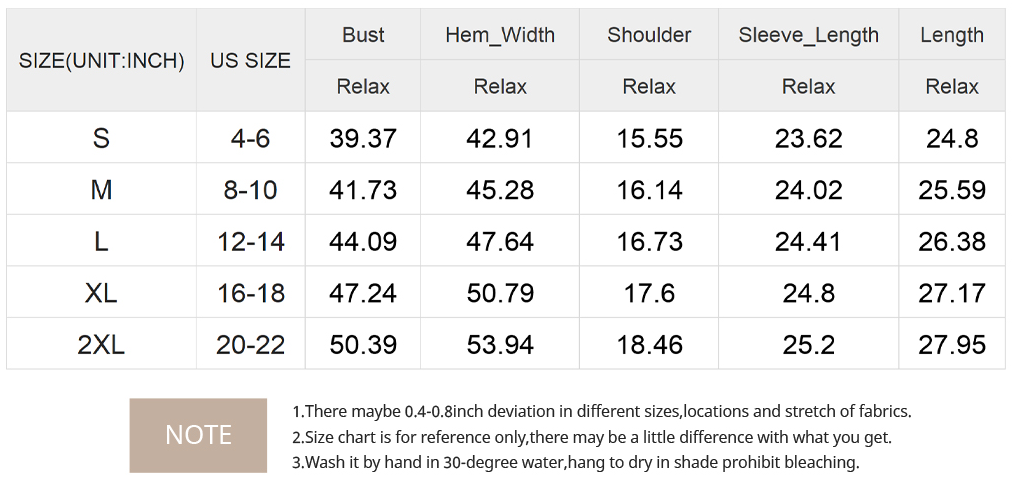Select the US size 8-10 cell
Image resolution: width=1022 pixels, height=487 pixels.
pyautogui.click(x=250, y=190)
